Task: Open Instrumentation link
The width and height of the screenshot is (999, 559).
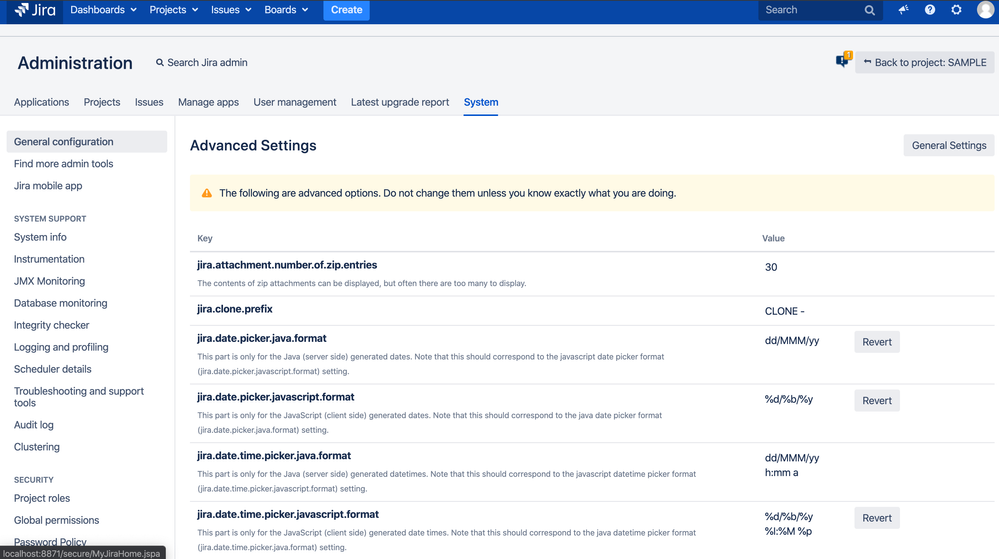Action: [x=49, y=259]
